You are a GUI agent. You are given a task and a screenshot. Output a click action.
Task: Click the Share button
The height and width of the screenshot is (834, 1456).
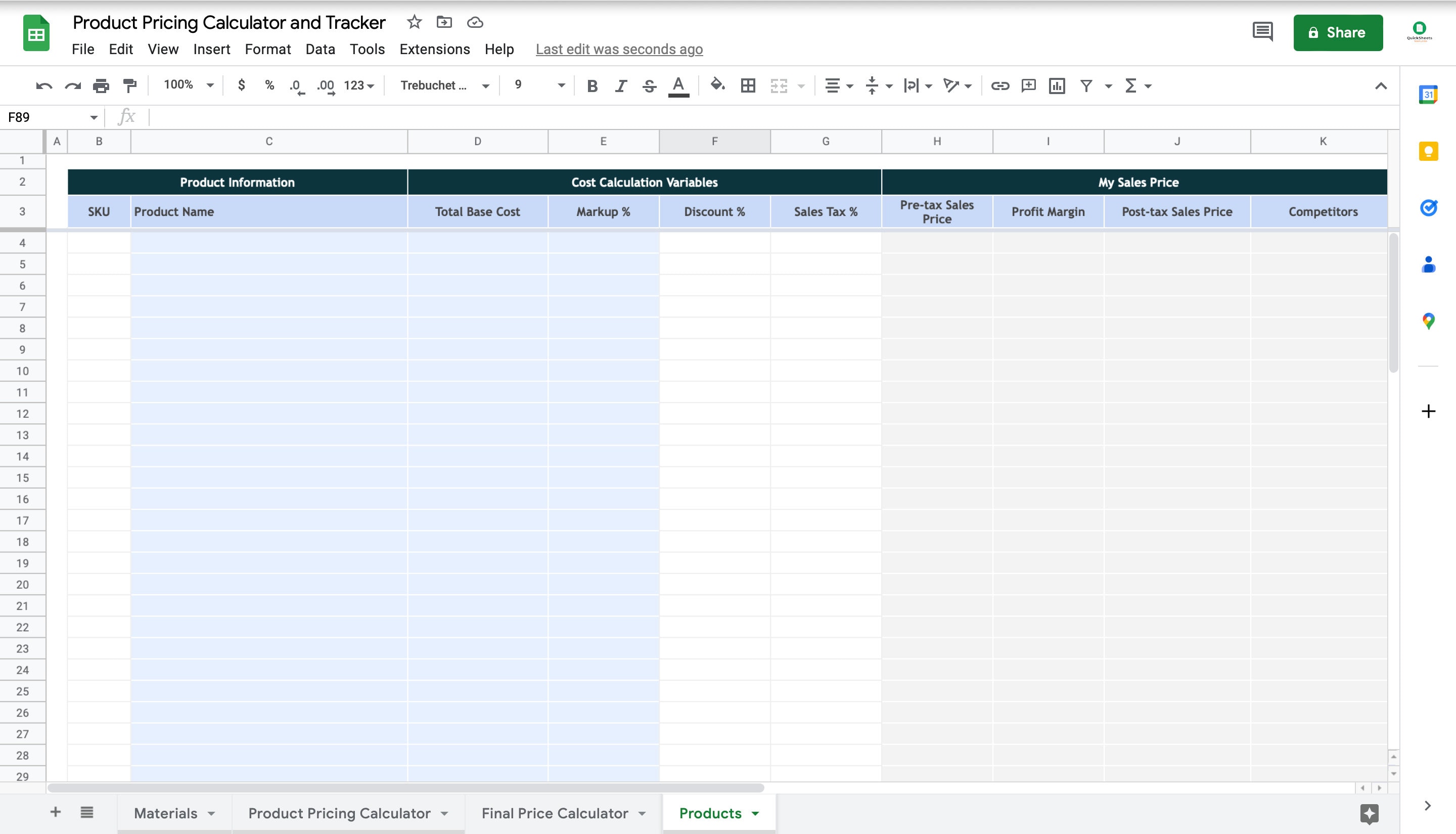point(1338,32)
